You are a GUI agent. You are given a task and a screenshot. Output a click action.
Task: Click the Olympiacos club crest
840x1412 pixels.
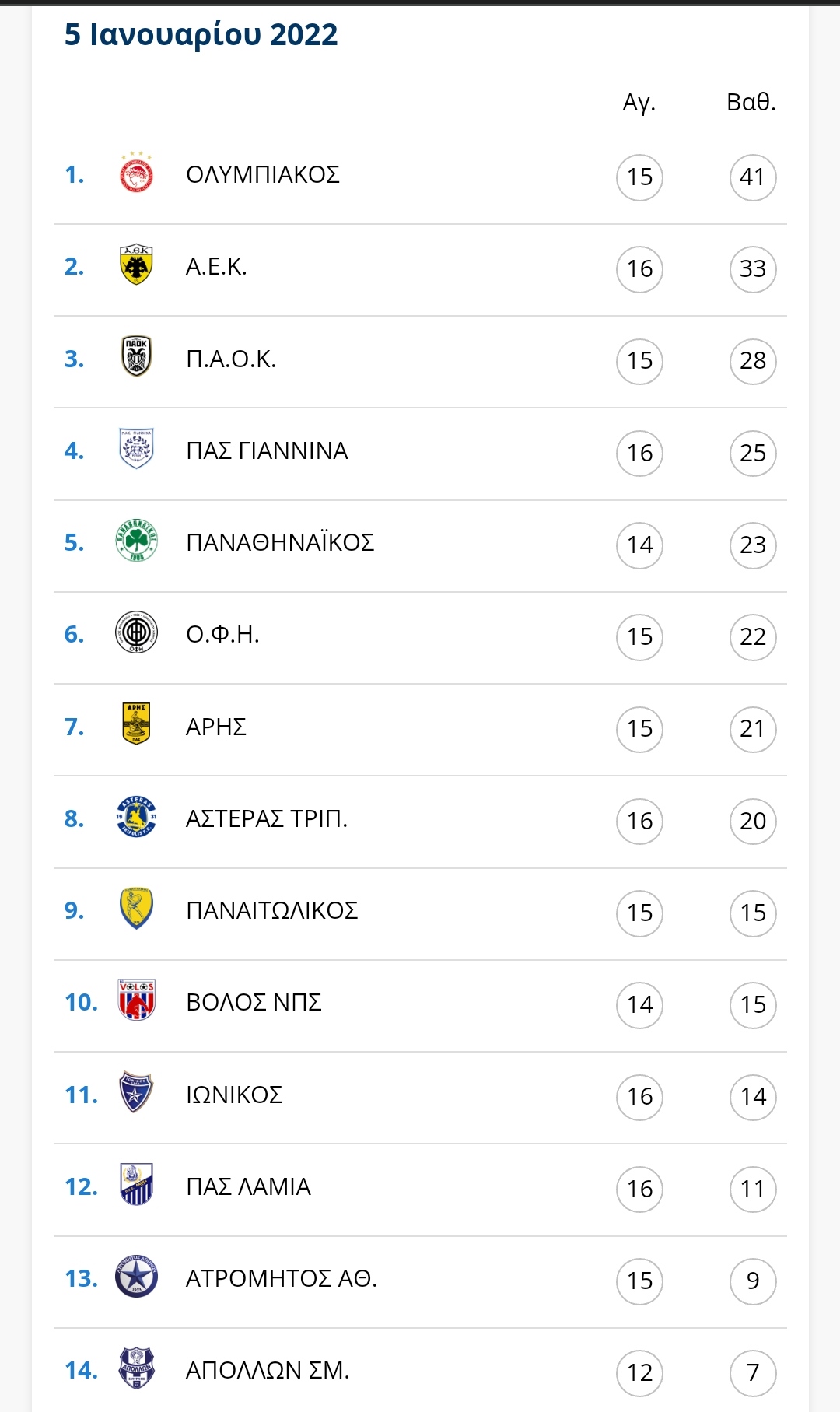pos(136,173)
